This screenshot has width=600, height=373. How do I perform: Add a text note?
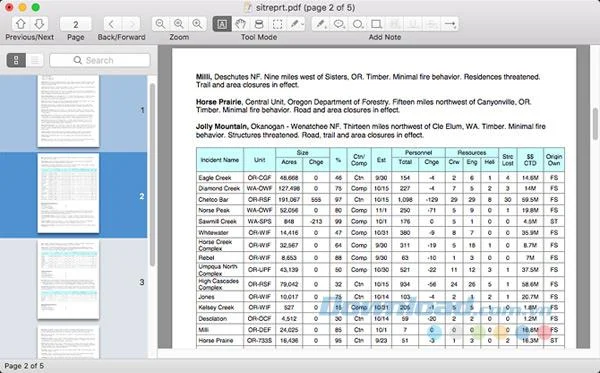tap(320, 24)
